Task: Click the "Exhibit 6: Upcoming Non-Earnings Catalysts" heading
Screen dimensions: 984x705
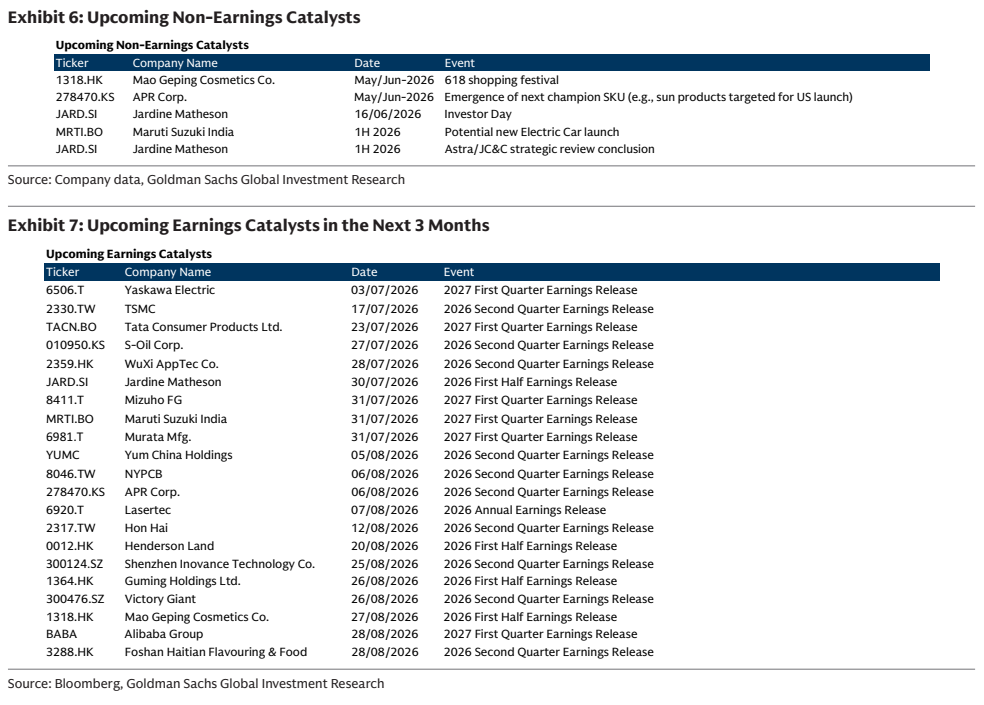Action: tap(184, 18)
